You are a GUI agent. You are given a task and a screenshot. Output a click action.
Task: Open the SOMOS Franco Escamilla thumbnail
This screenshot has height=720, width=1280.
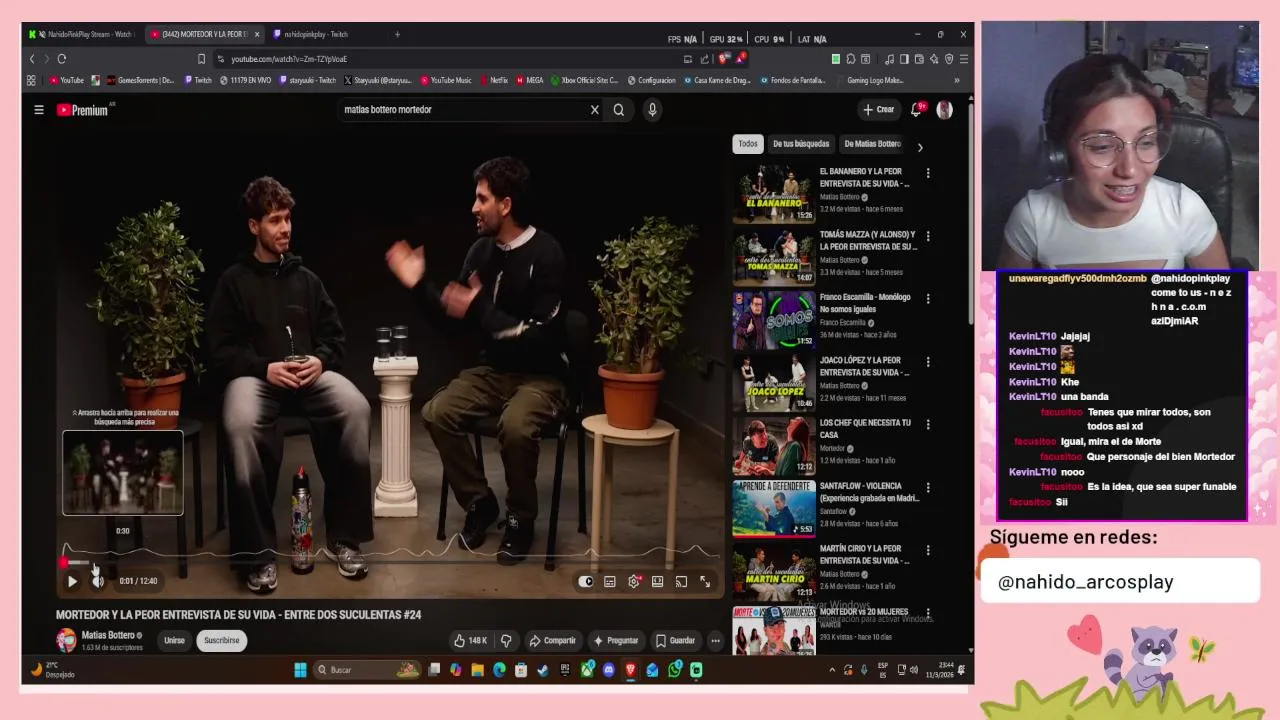click(774, 320)
